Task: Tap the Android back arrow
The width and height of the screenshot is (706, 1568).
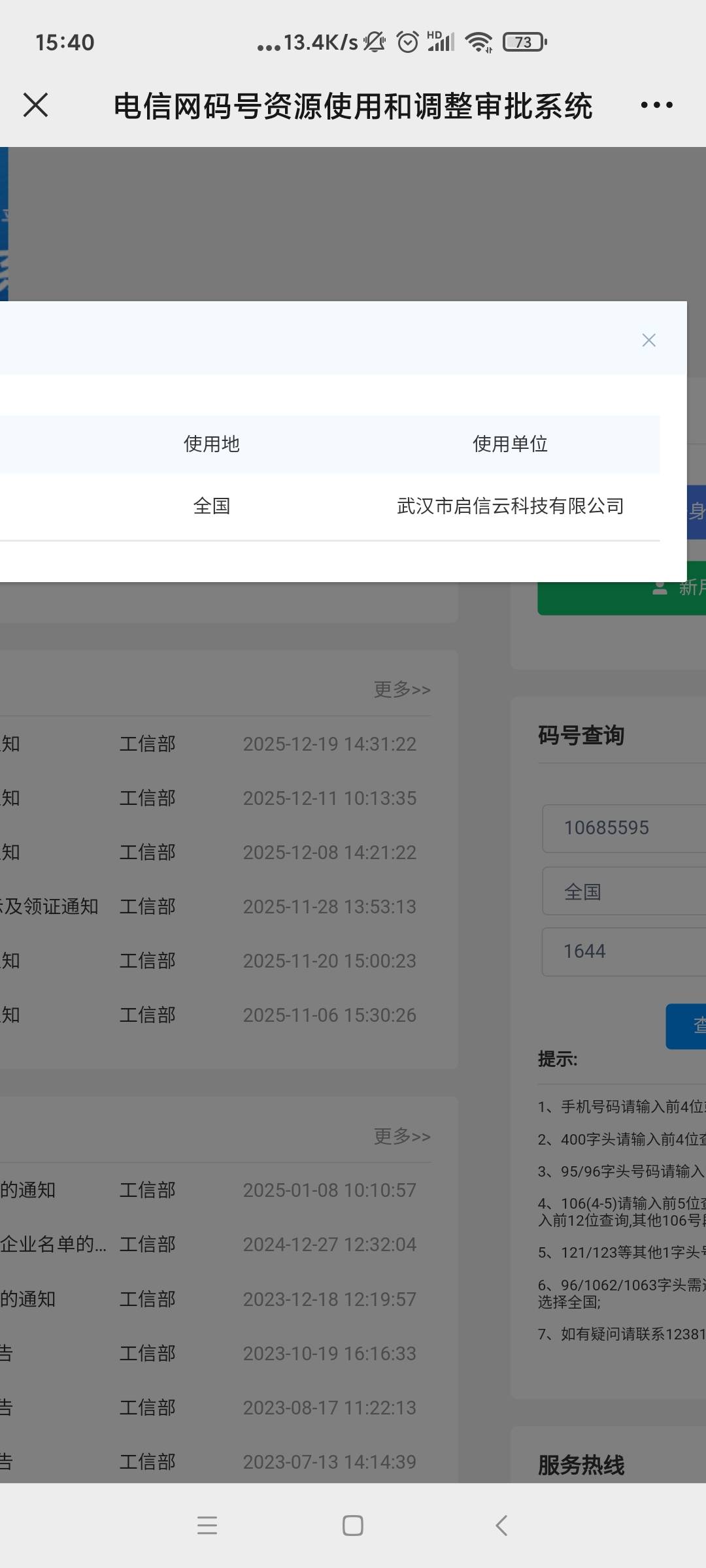Action: tap(501, 1525)
